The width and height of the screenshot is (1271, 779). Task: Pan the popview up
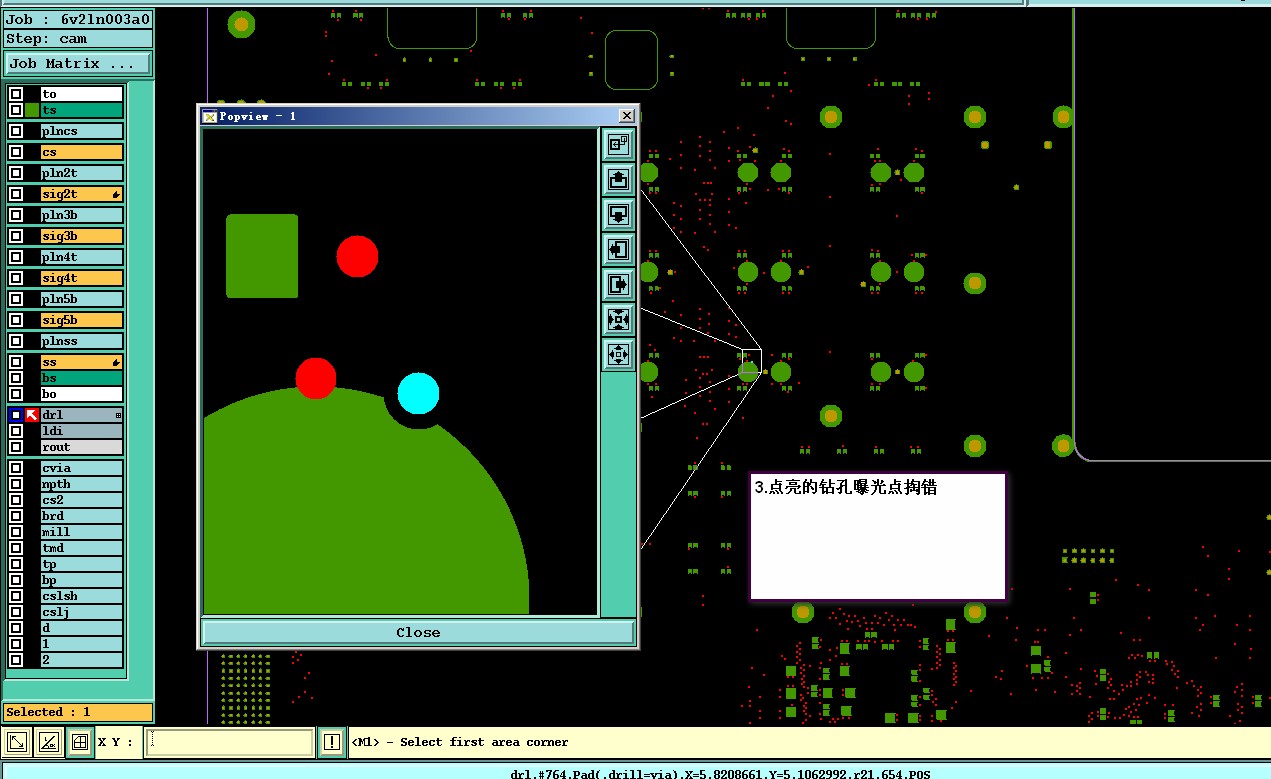[x=618, y=180]
